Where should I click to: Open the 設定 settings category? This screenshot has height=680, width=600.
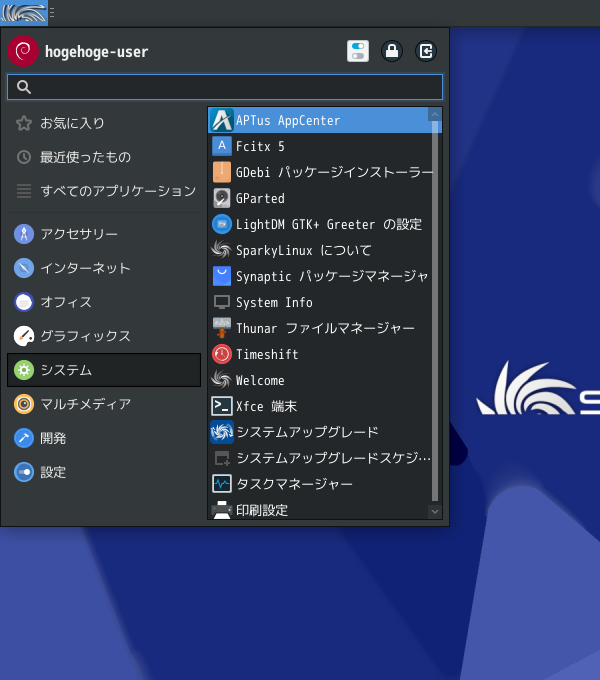point(104,472)
